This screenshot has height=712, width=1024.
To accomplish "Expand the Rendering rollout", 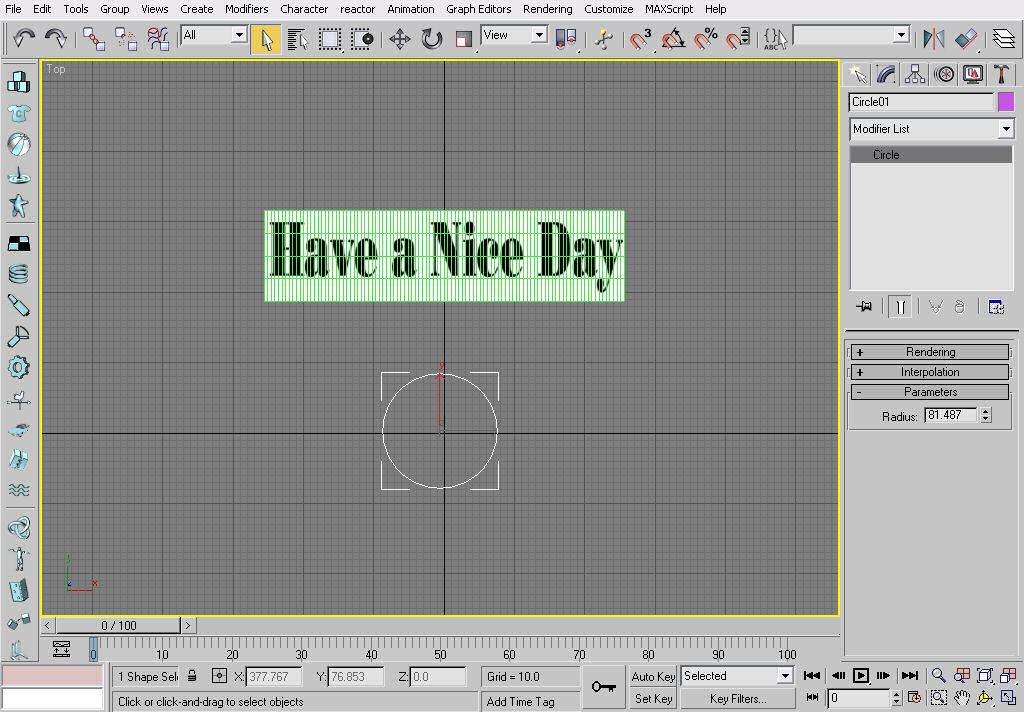I will pyautogui.click(x=930, y=352).
